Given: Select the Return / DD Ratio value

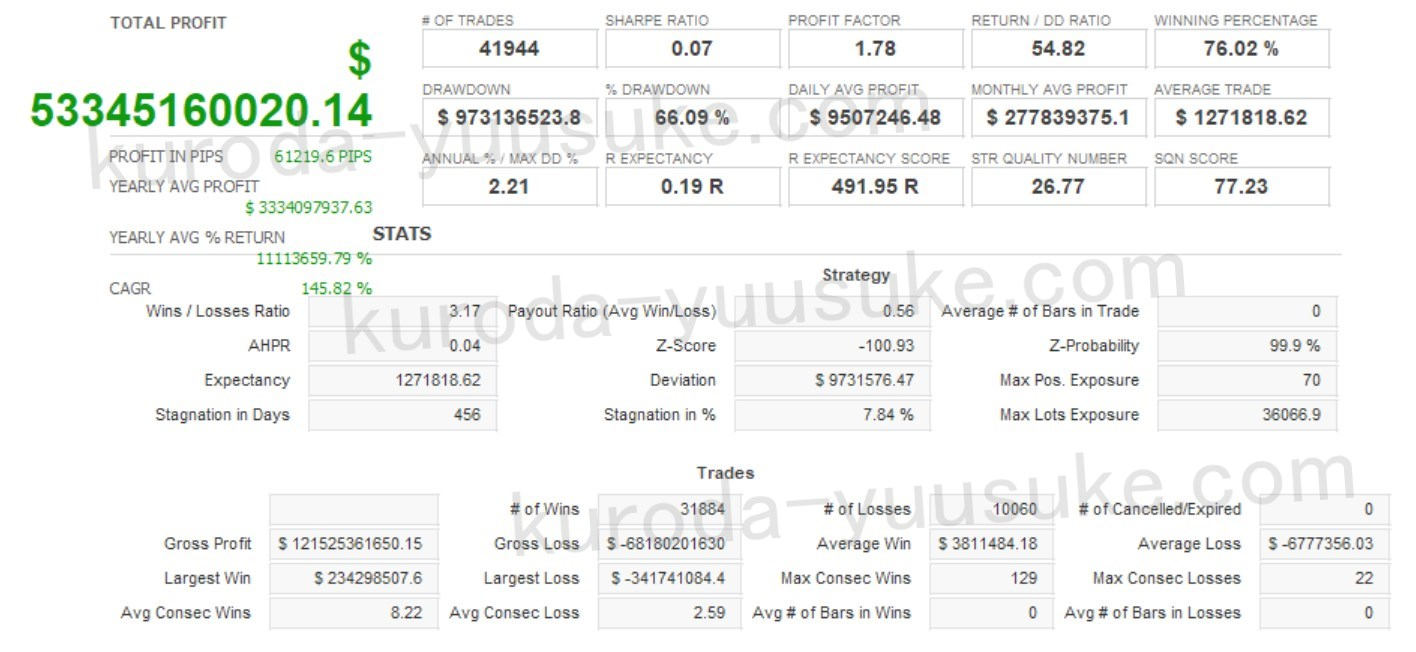Looking at the screenshot, I should (1058, 48).
